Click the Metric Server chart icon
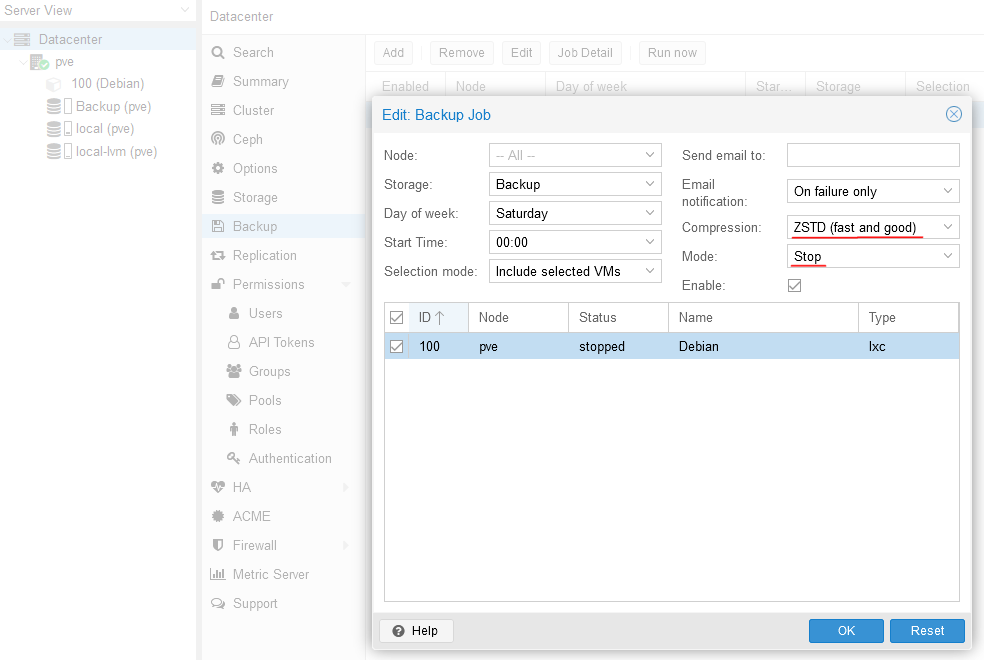This screenshot has height=660, width=984. tap(218, 574)
